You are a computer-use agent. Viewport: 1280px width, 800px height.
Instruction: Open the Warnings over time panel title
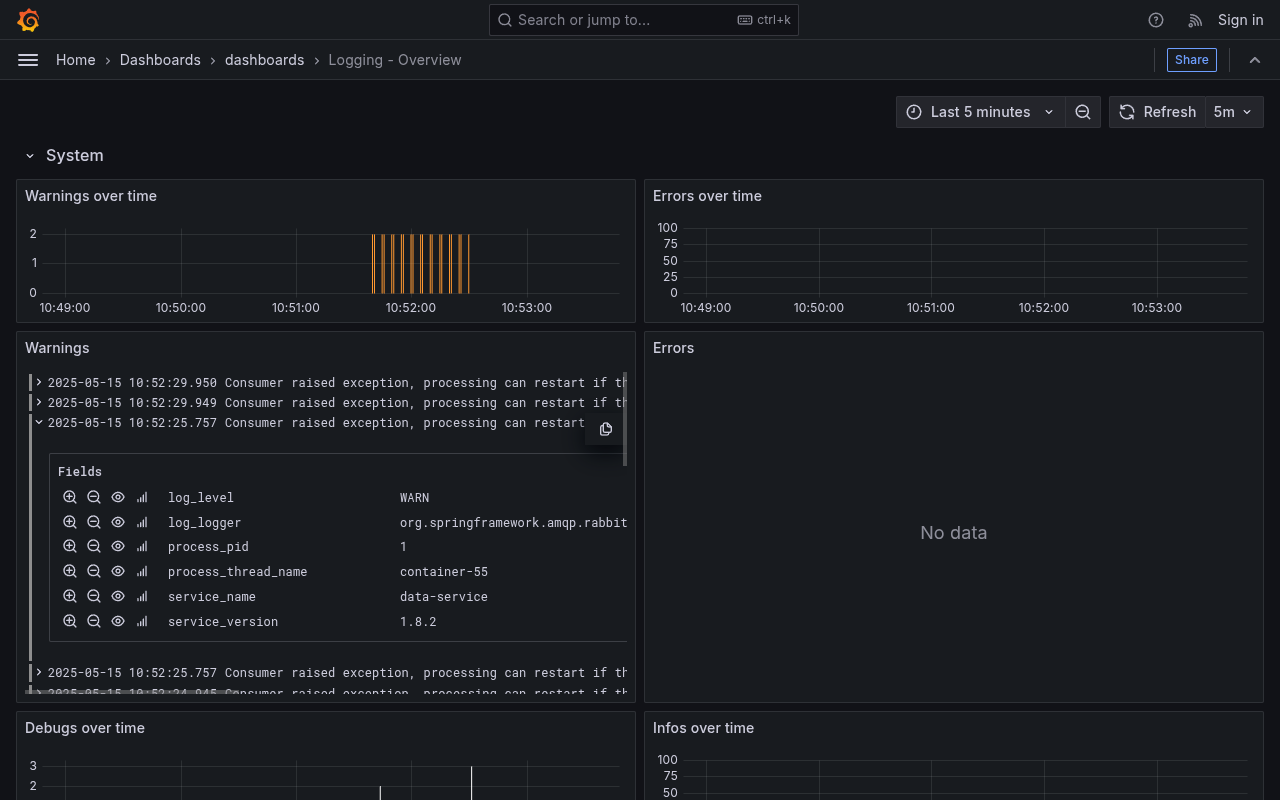[x=91, y=196]
